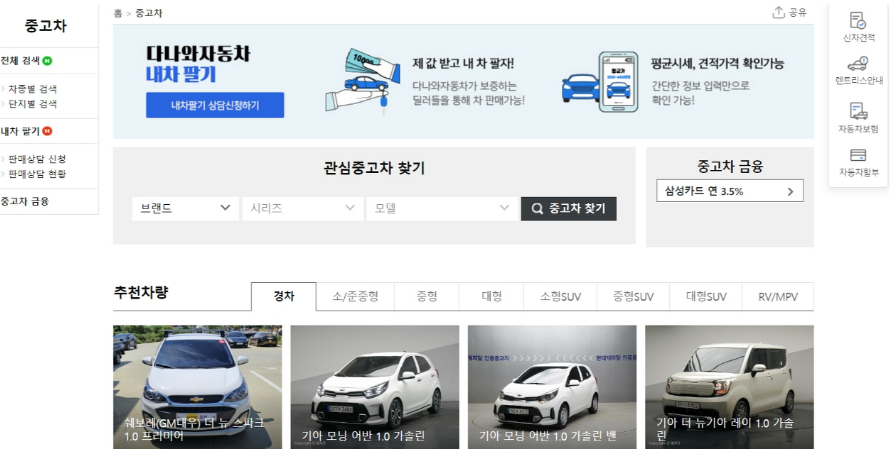Click 추천차량 section heading
The image size is (890, 457).
point(141,293)
